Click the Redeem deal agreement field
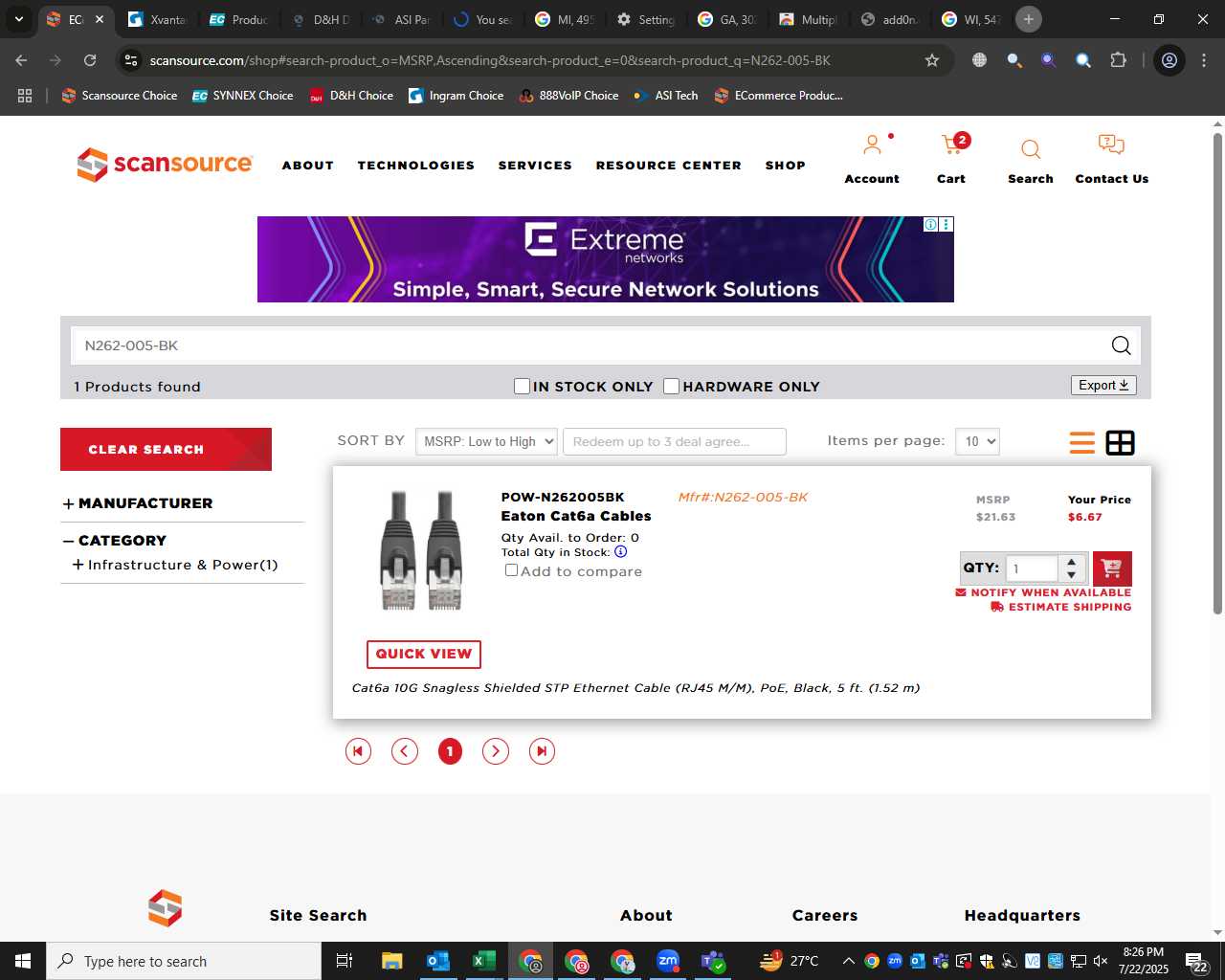1225x980 pixels. click(x=675, y=441)
